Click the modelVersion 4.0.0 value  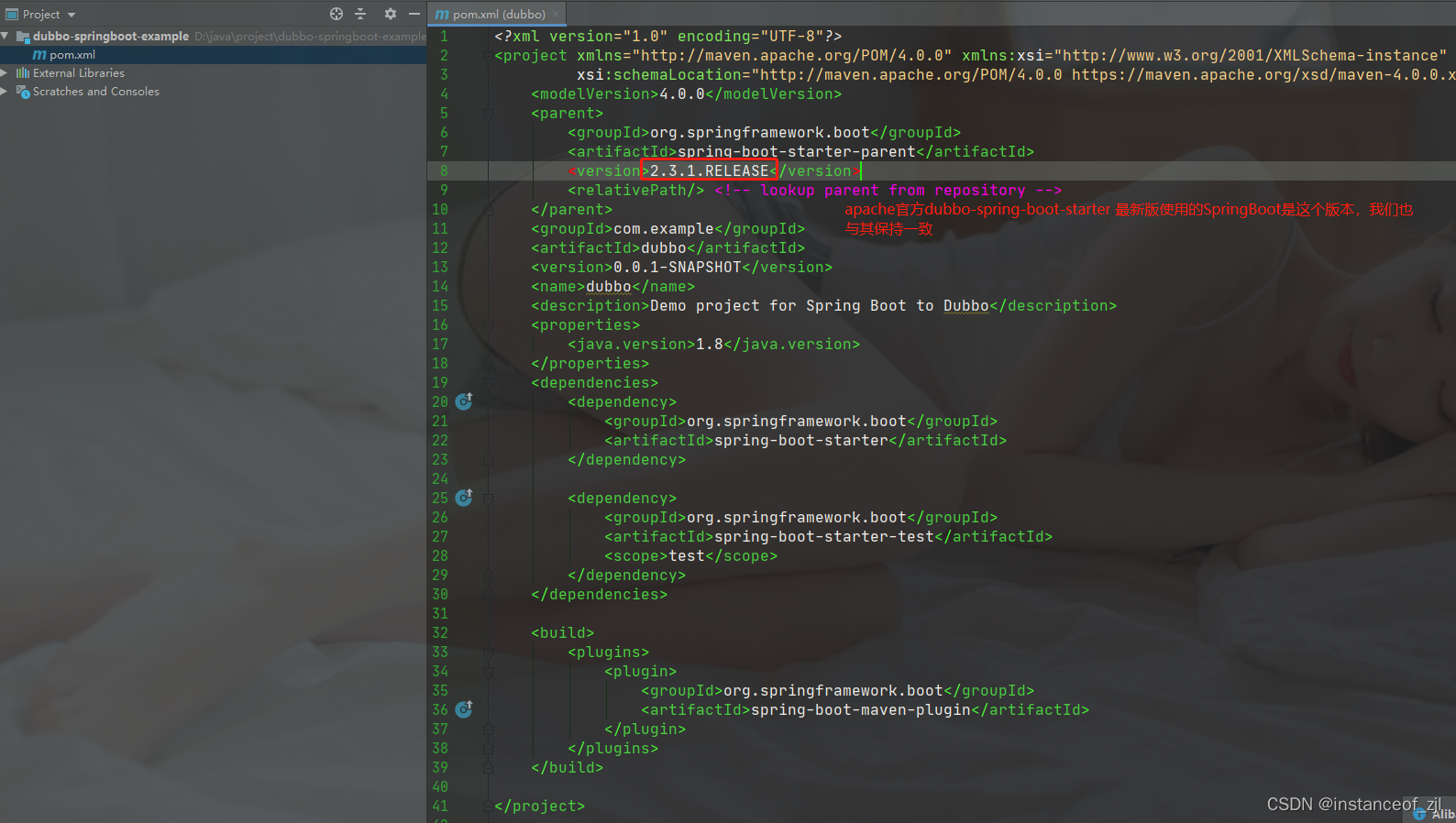point(682,93)
